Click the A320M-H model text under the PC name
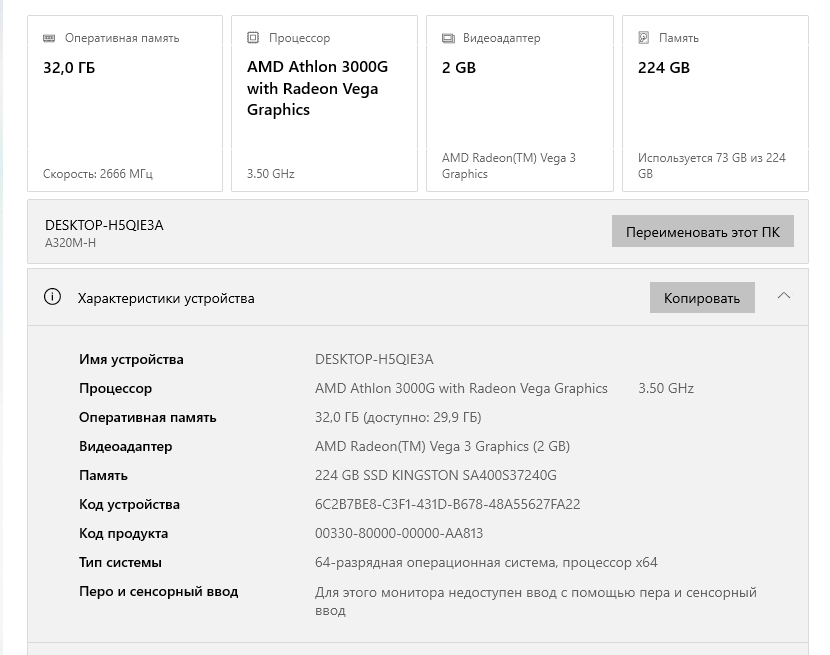 point(72,243)
